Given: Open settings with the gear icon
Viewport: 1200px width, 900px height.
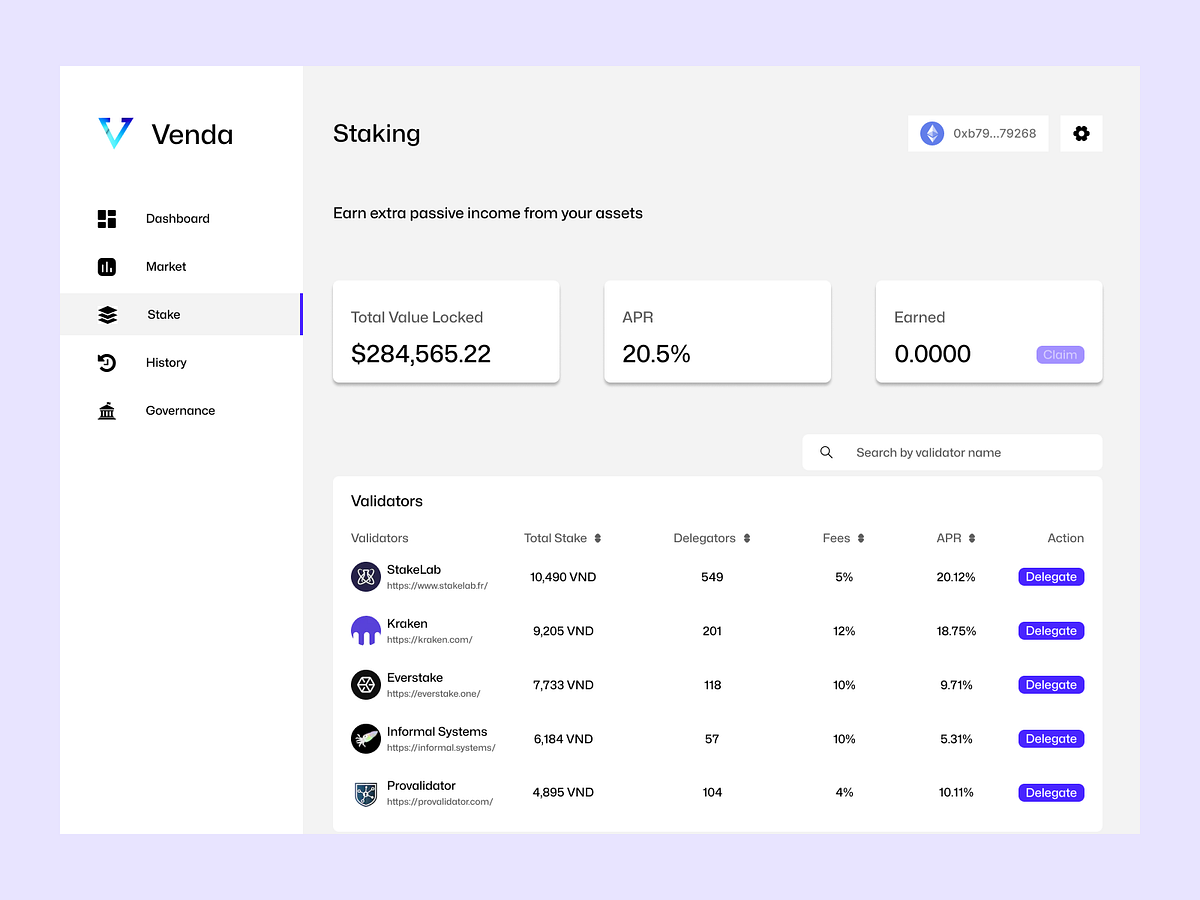Looking at the screenshot, I should tap(1081, 133).
